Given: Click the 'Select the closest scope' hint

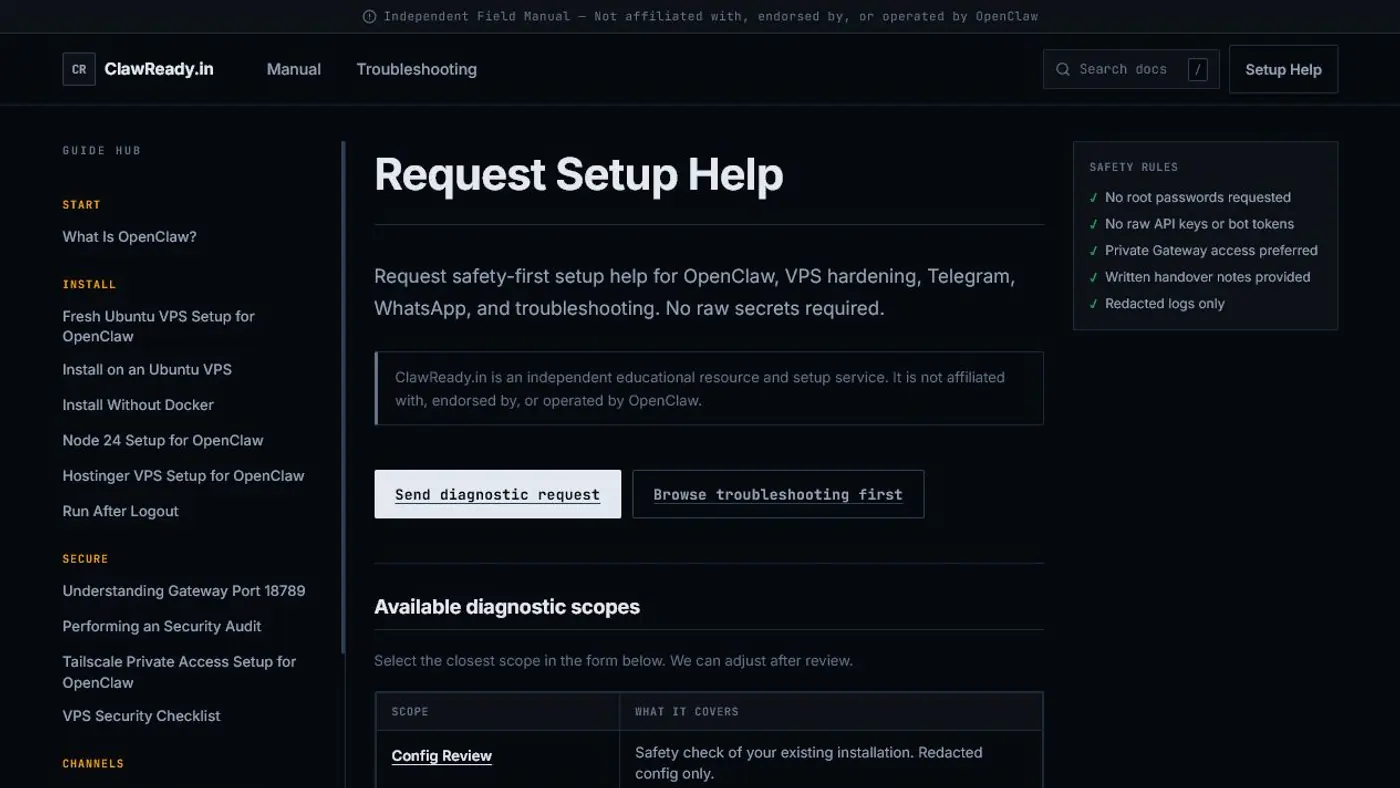Looking at the screenshot, I should click(613, 661).
